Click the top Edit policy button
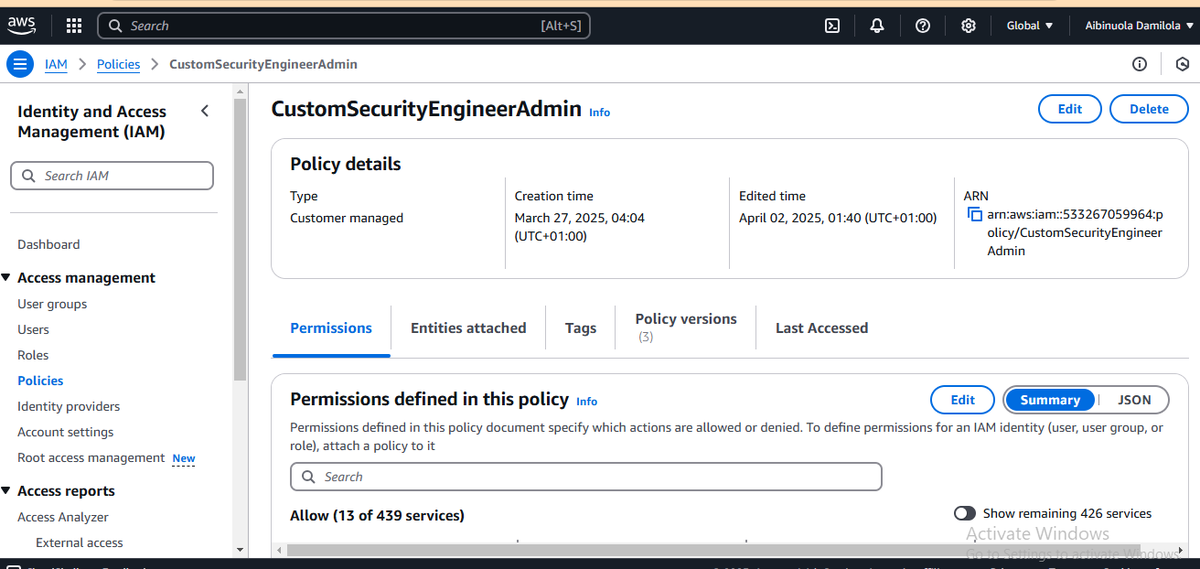The width and height of the screenshot is (1200, 569). coord(1070,109)
